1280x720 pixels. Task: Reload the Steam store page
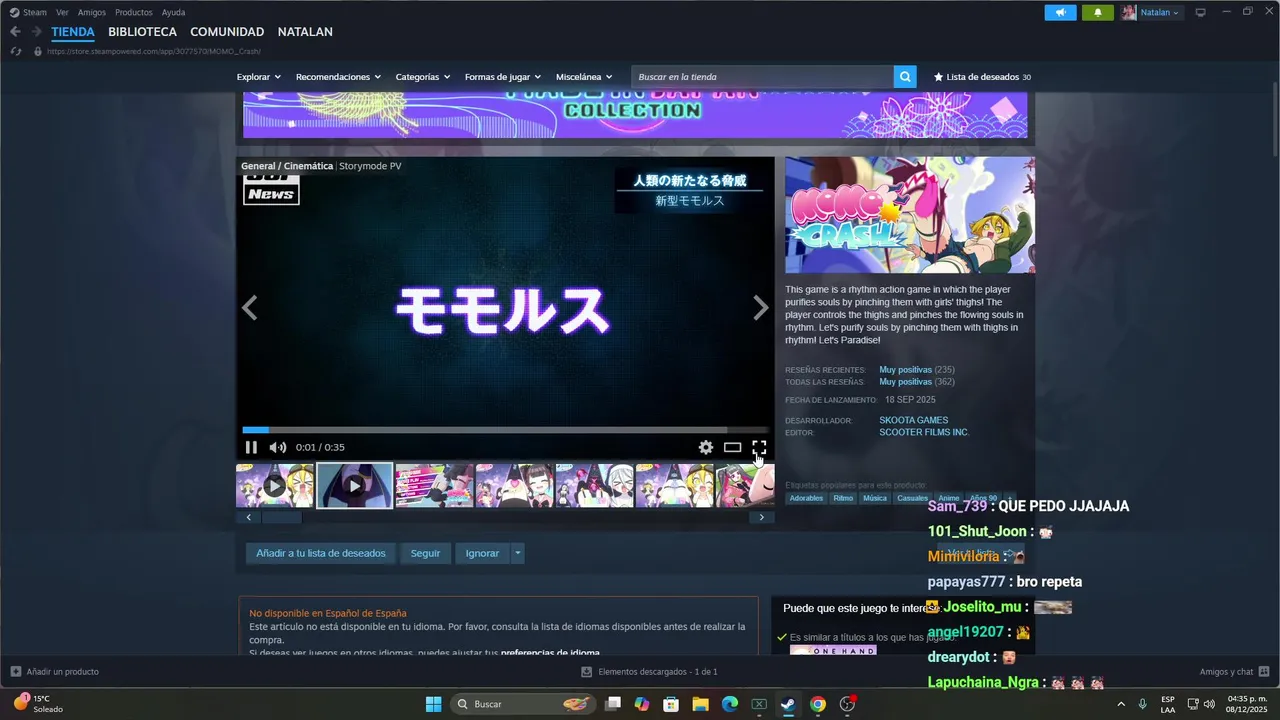[x=16, y=51]
